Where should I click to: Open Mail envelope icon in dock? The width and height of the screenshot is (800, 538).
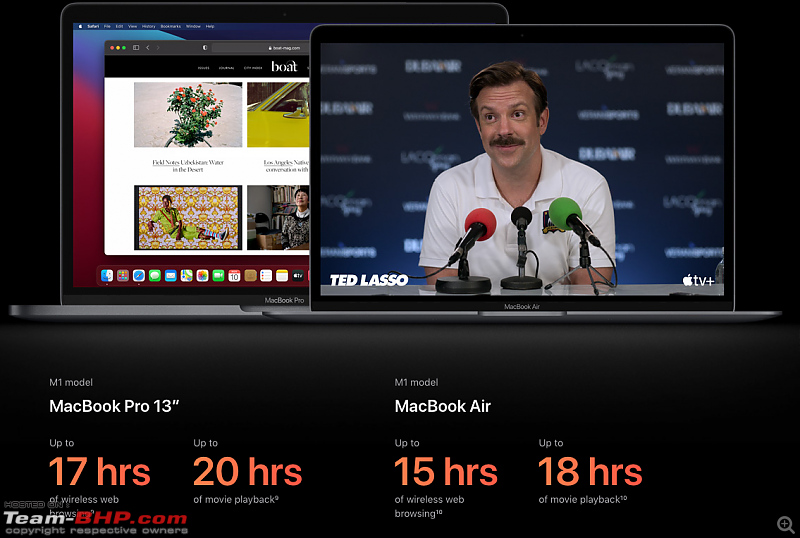point(170,276)
